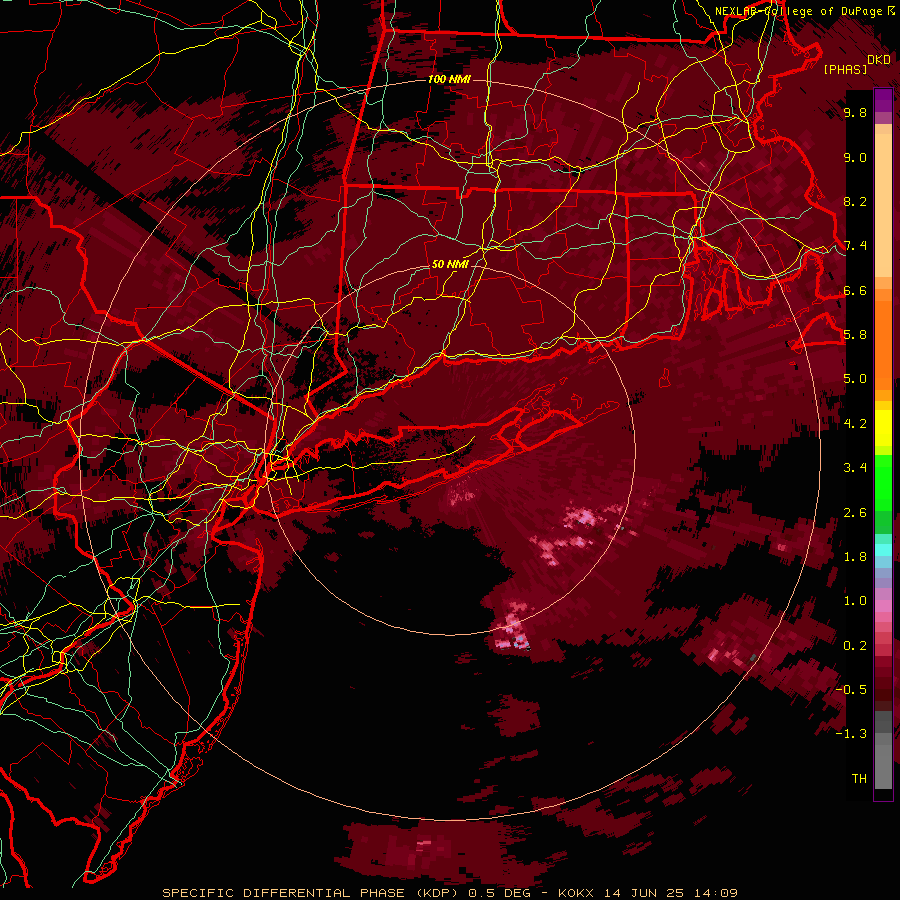This screenshot has height=900, width=900.
Task: Click the orange segment of the color bar
Action: 883,344
